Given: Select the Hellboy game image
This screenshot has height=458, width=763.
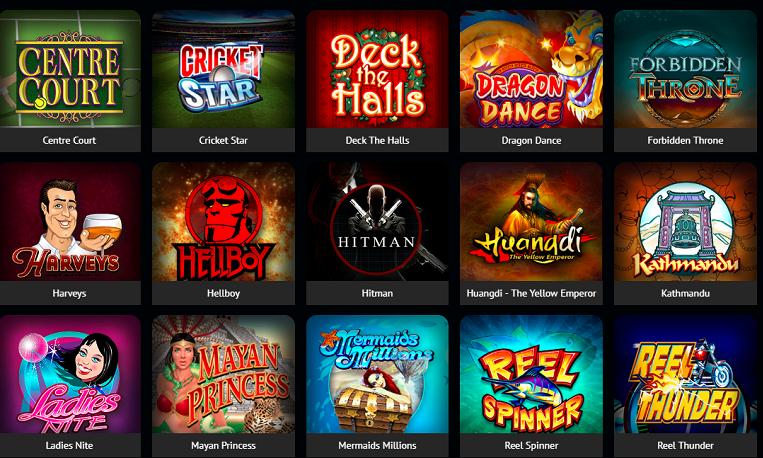Looking at the screenshot, I should tap(223, 221).
